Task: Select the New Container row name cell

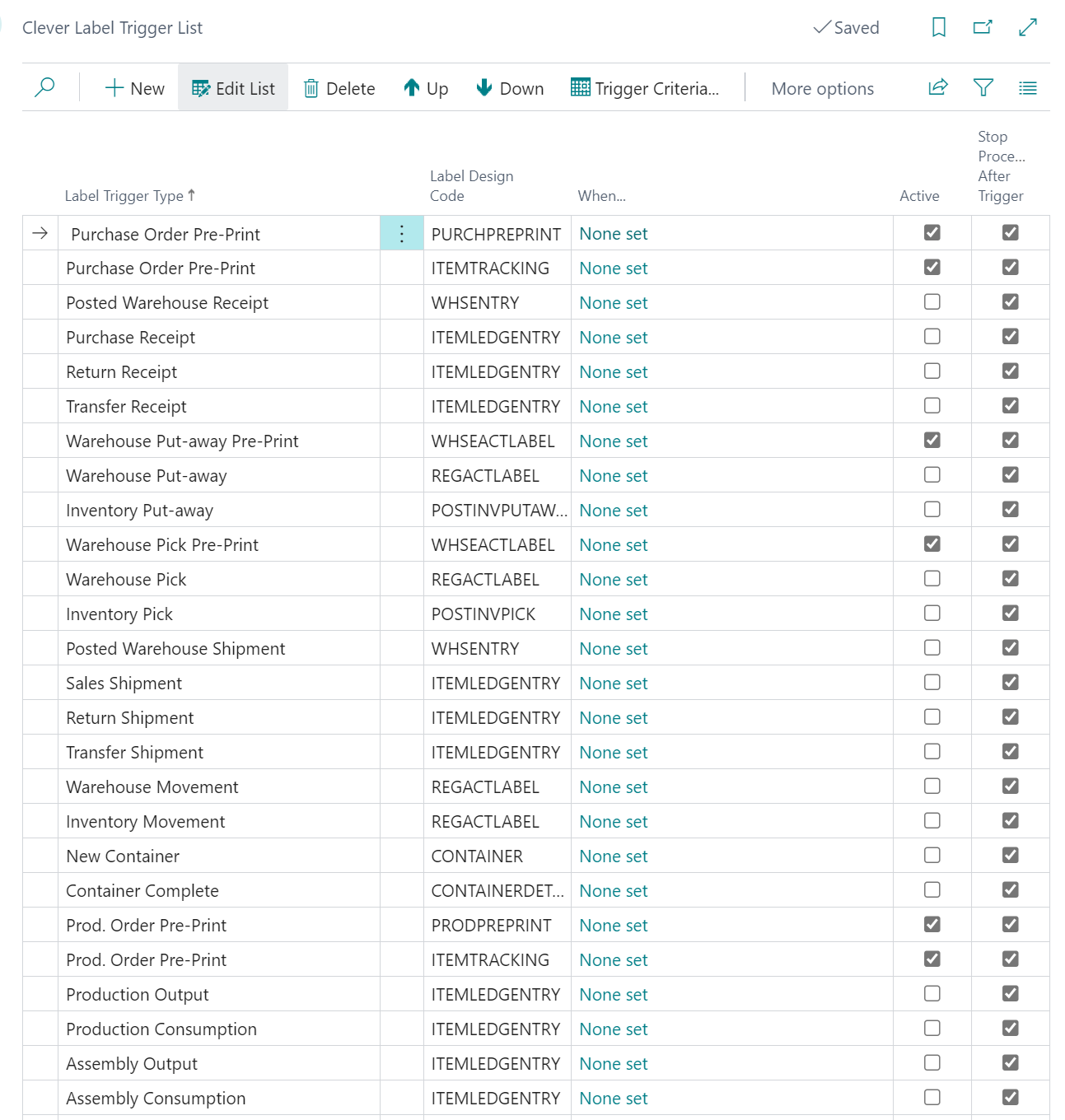Action: click(123, 856)
